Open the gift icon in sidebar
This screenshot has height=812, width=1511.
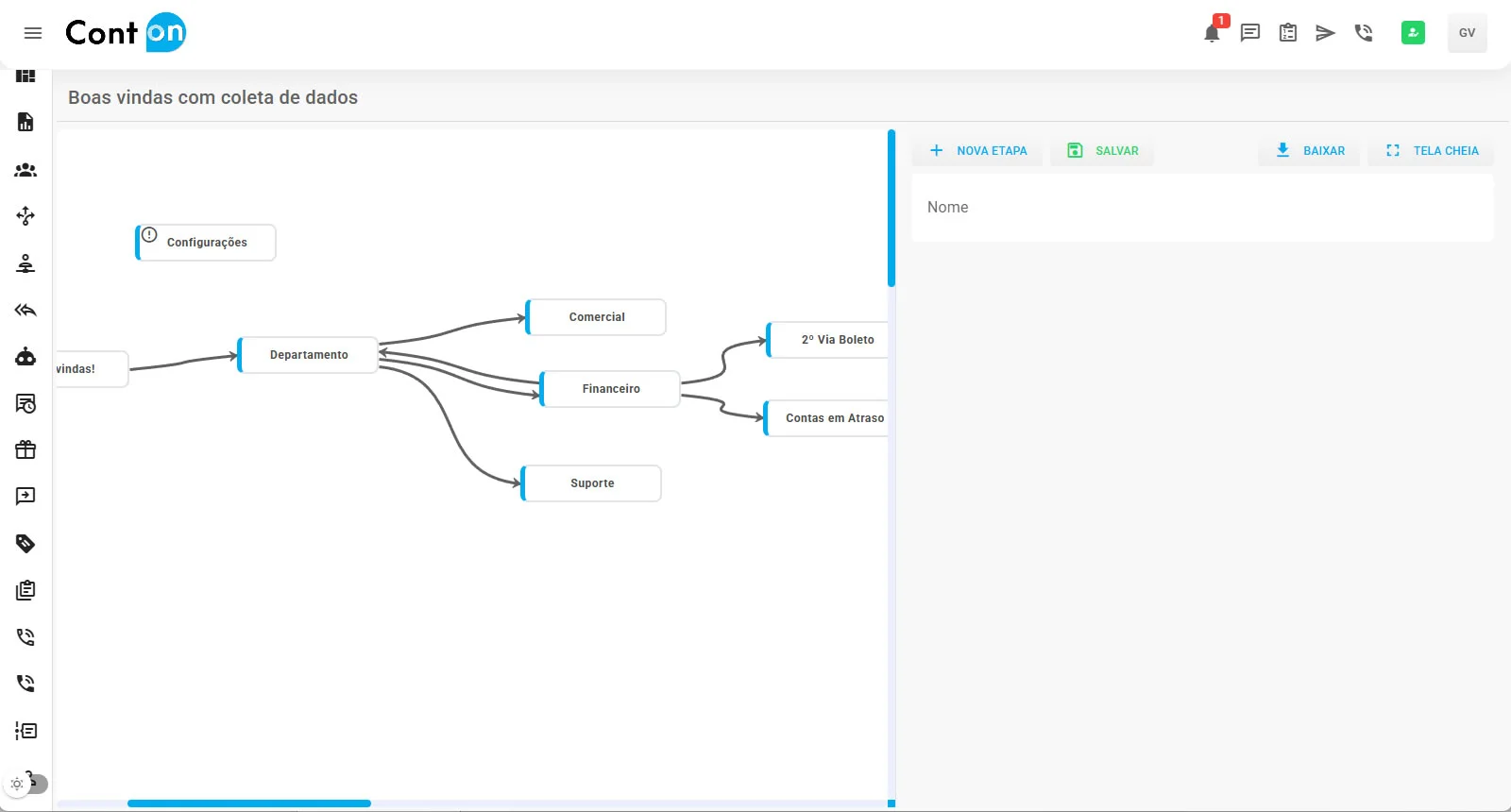tap(25, 449)
